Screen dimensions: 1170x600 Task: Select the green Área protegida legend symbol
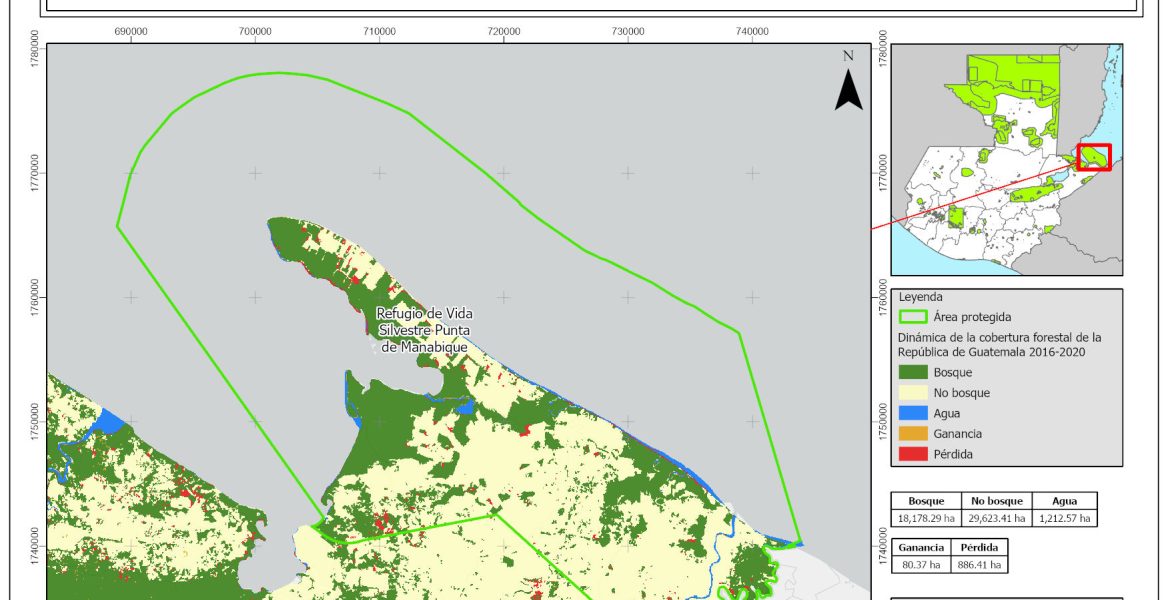click(913, 317)
